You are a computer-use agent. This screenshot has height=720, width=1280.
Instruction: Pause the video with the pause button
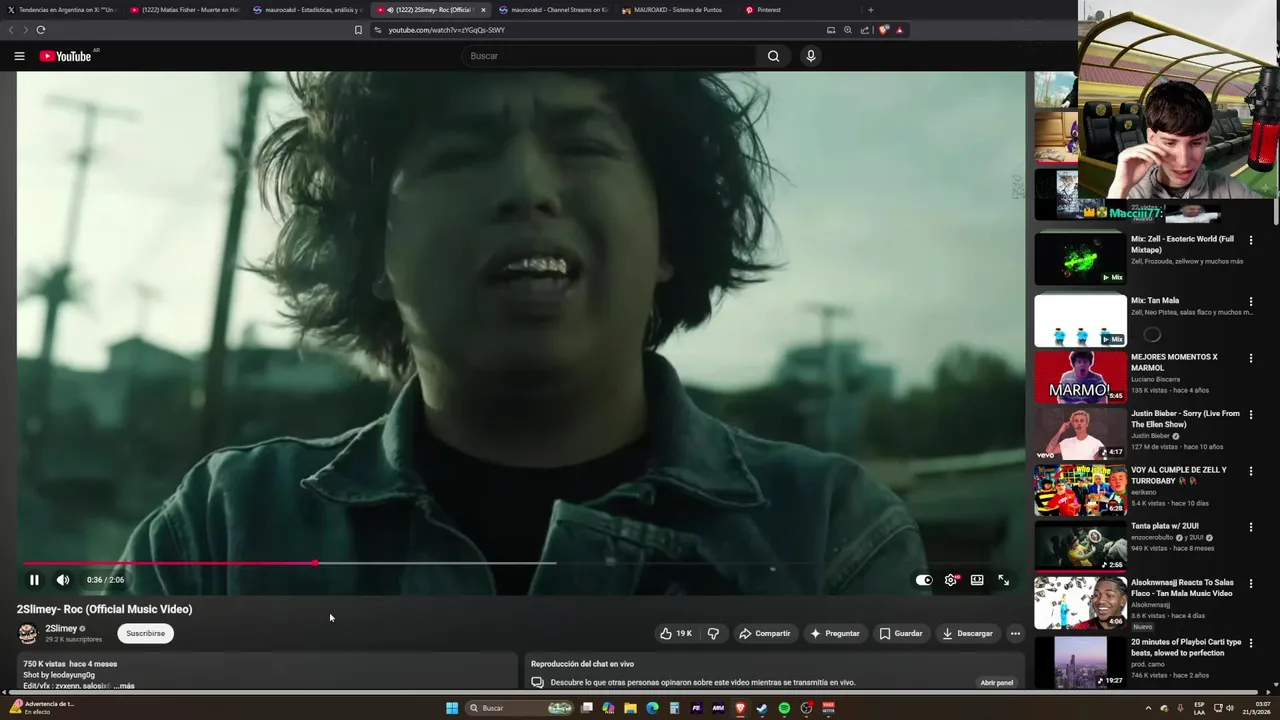[x=34, y=580]
